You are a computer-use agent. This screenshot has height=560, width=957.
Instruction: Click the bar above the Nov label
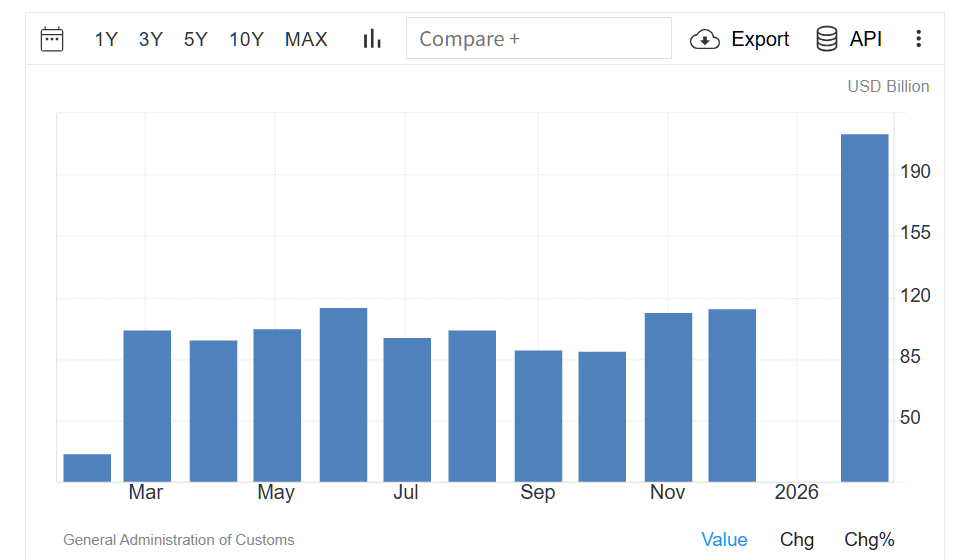(668, 397)
